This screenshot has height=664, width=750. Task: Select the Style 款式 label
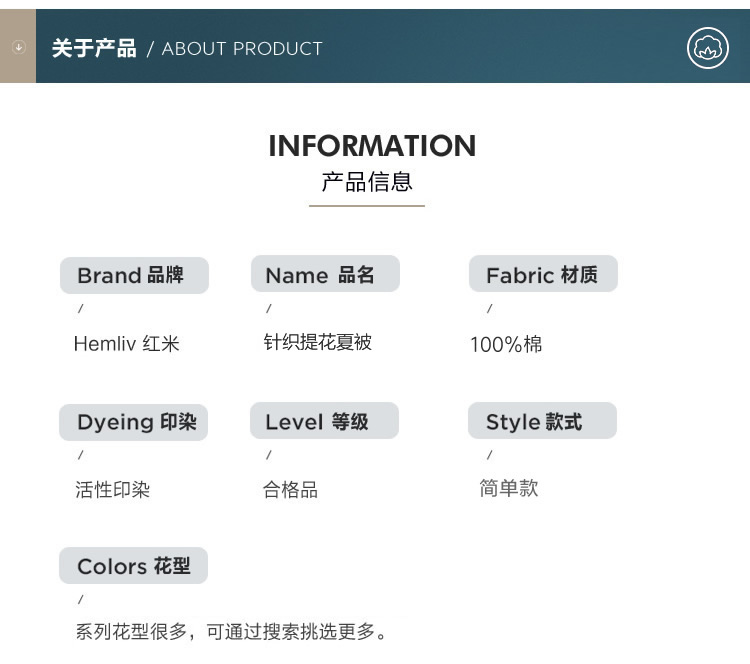(542, 421)
